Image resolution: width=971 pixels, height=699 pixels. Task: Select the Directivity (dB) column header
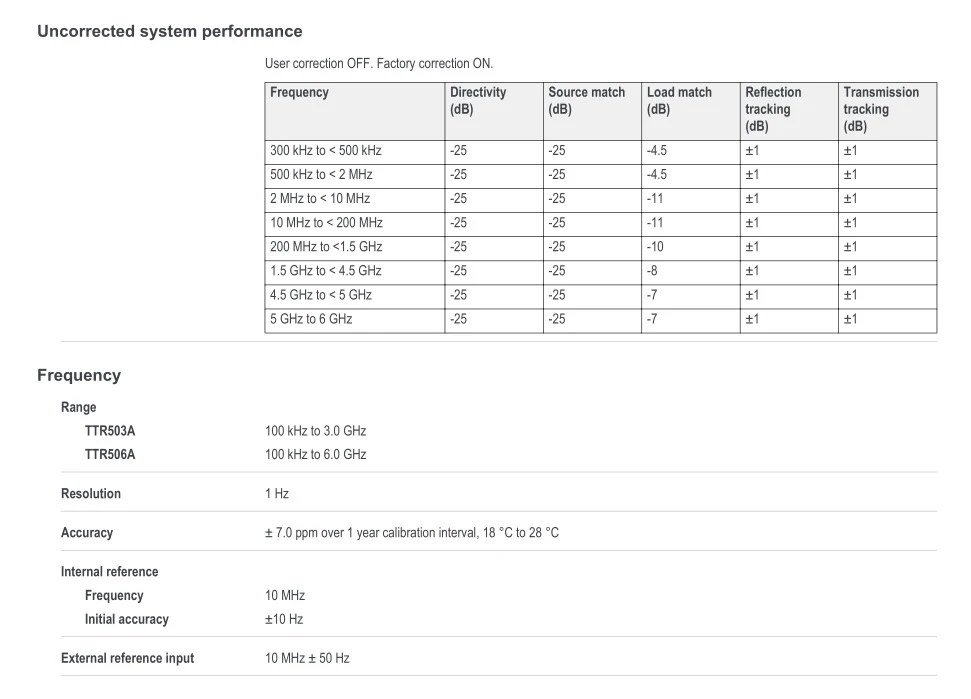tap(494, 111)
